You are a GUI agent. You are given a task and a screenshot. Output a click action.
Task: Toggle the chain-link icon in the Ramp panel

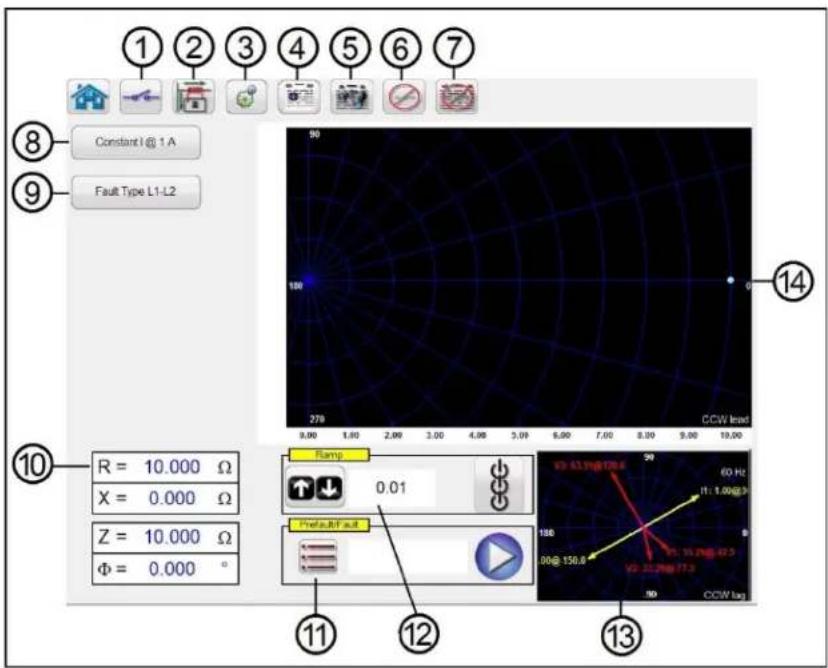tap(500, 486)
